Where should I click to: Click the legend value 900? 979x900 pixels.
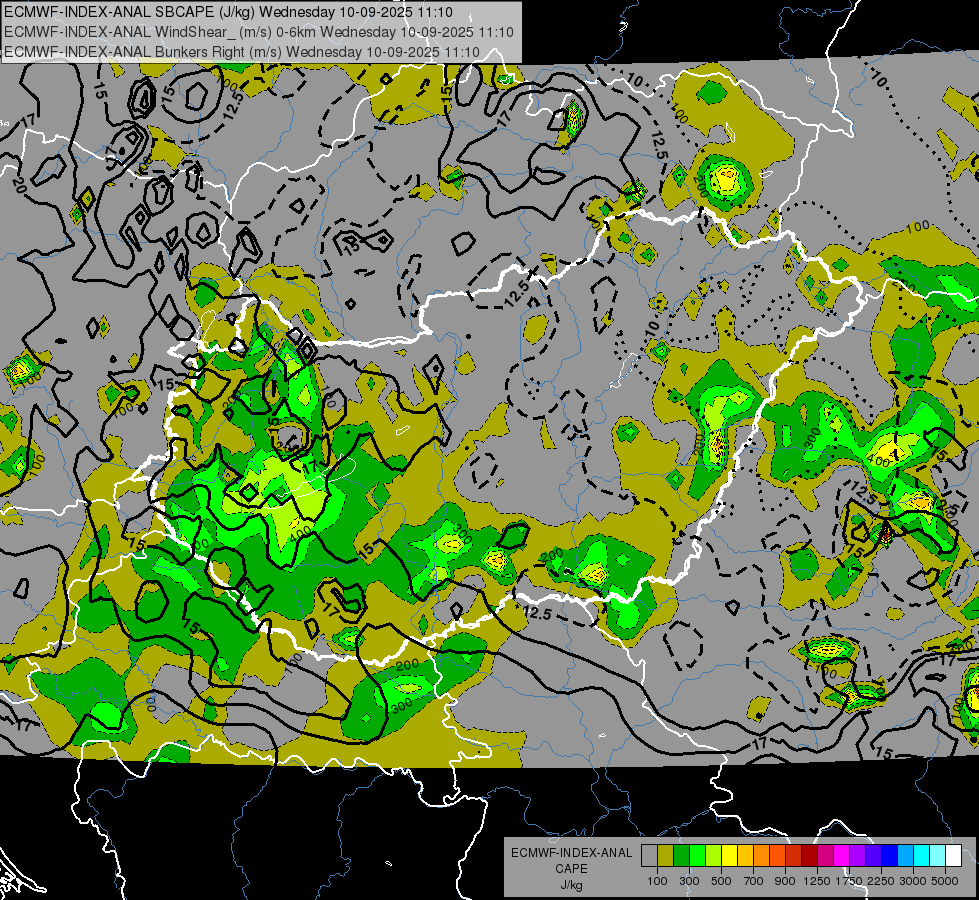pyautogui.click(x=785, y=881)
